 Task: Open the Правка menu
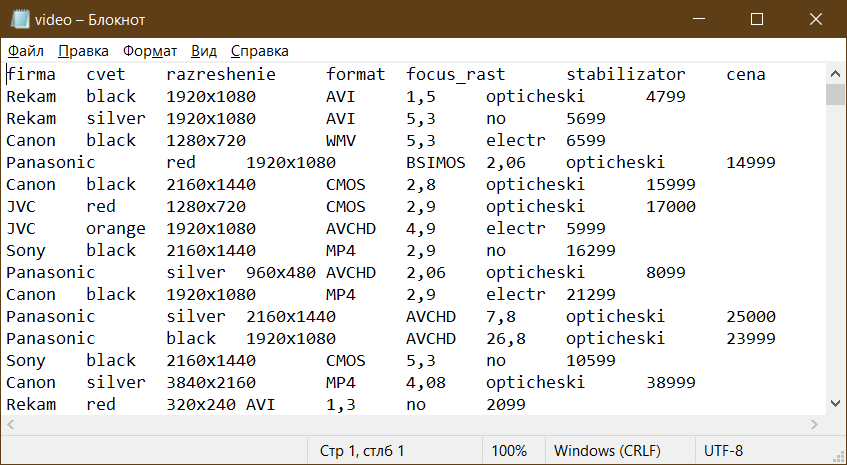[x=84, y=51]
